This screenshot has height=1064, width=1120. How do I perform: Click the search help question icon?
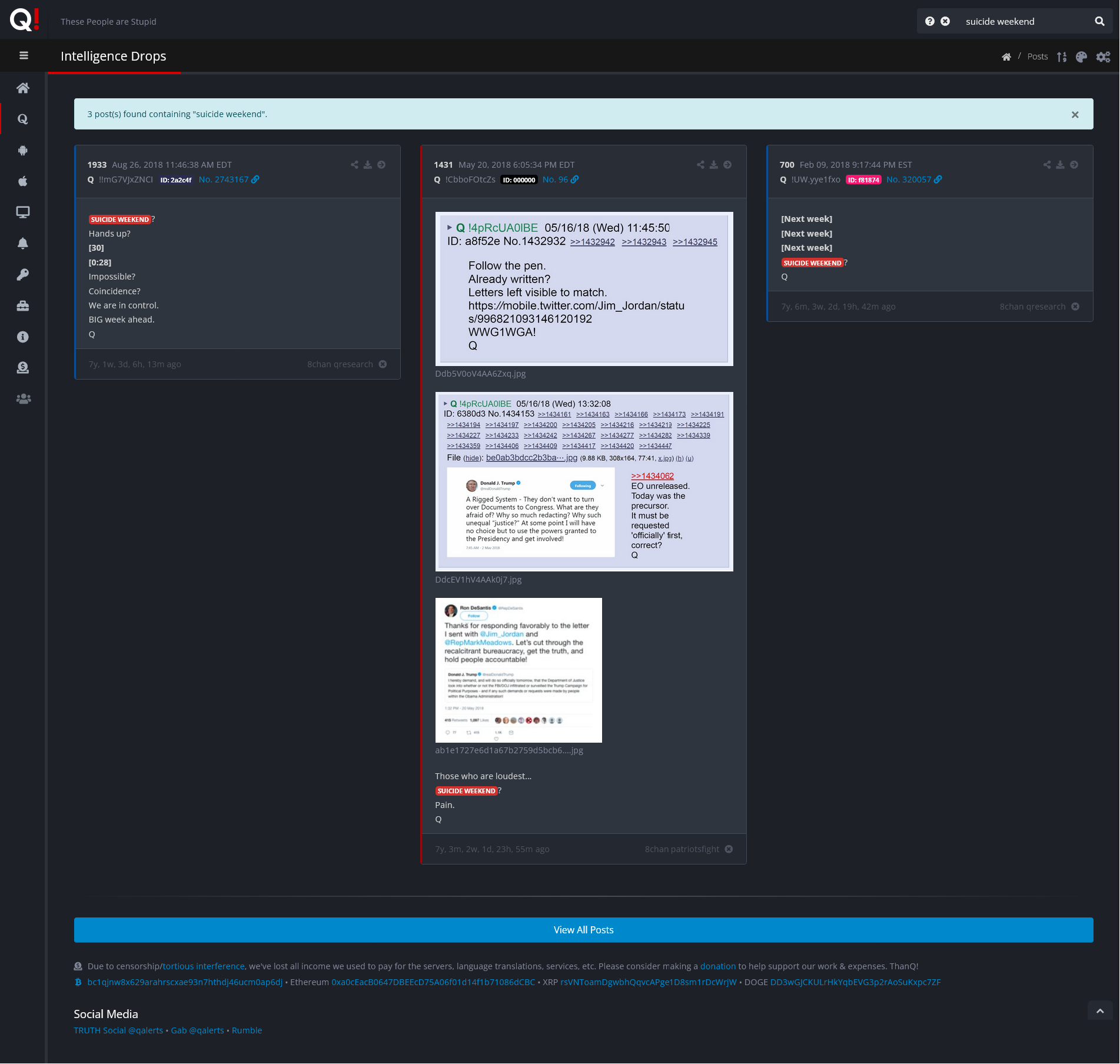pyautogui.click(x=930, y=21)
